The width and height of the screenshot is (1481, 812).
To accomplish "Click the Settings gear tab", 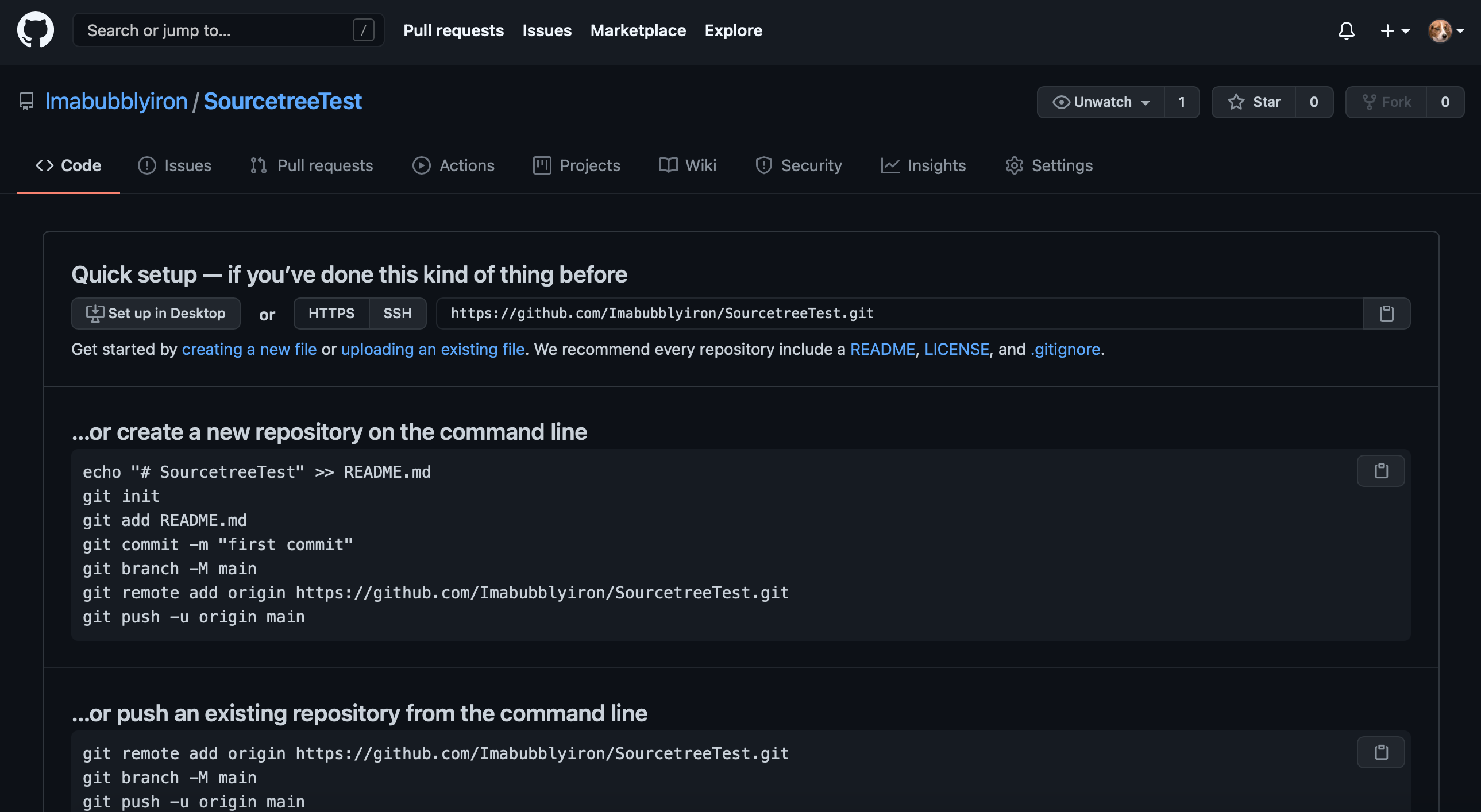I will [1048, 165].
